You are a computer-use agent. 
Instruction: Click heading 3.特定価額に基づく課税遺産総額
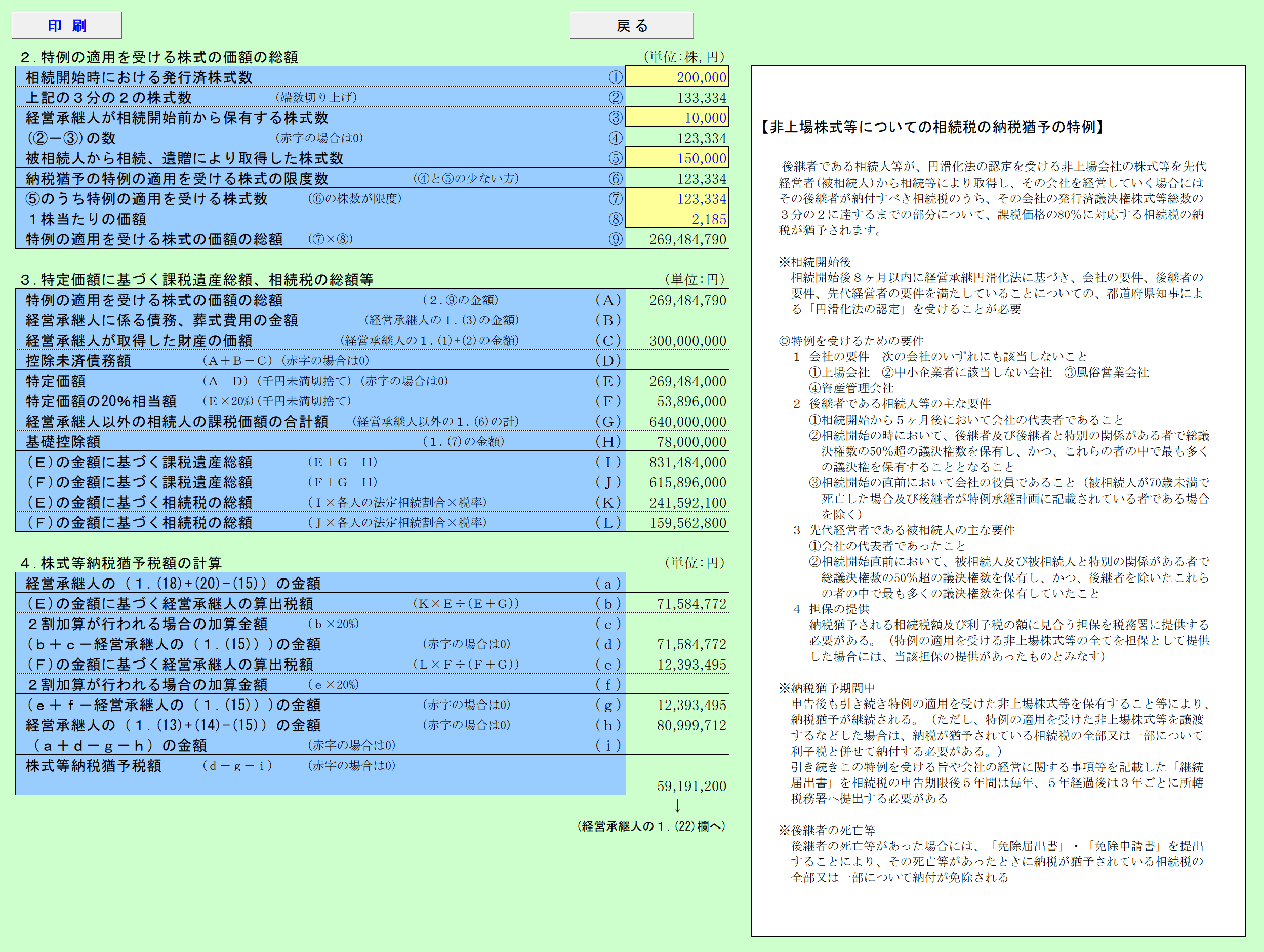[197, 279]
